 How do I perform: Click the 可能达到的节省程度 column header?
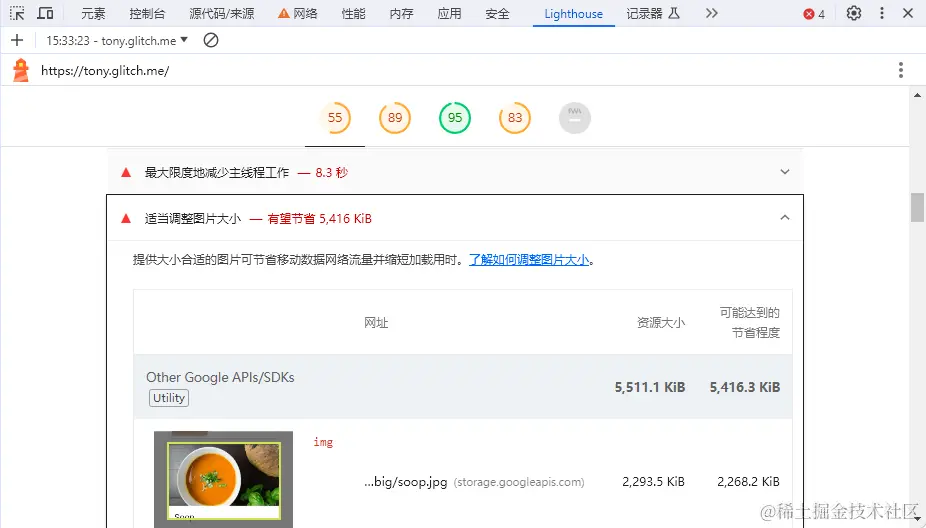pyautogui.click(x=750, y=322)
